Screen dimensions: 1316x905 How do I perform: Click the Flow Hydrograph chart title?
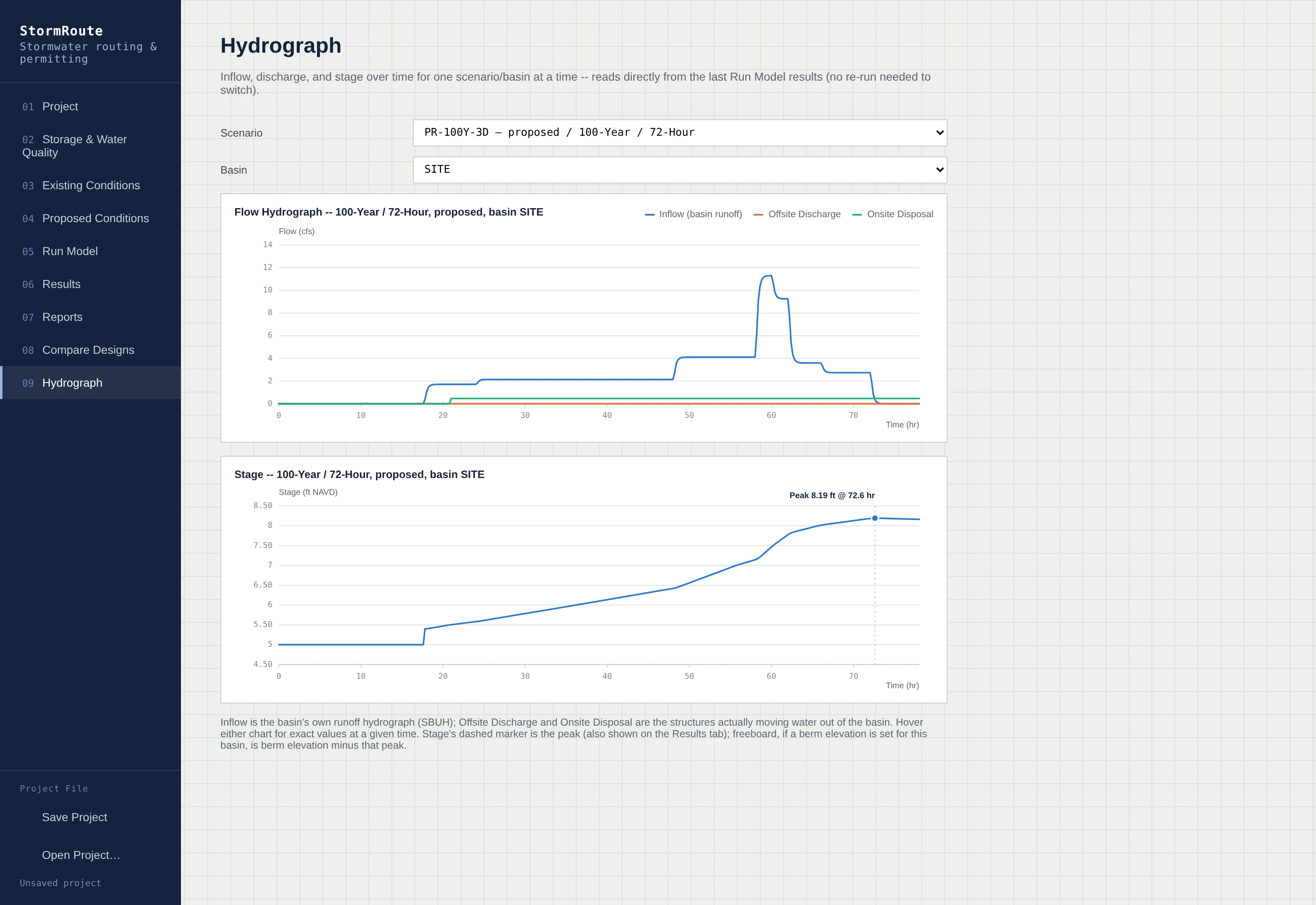point(389,212)
